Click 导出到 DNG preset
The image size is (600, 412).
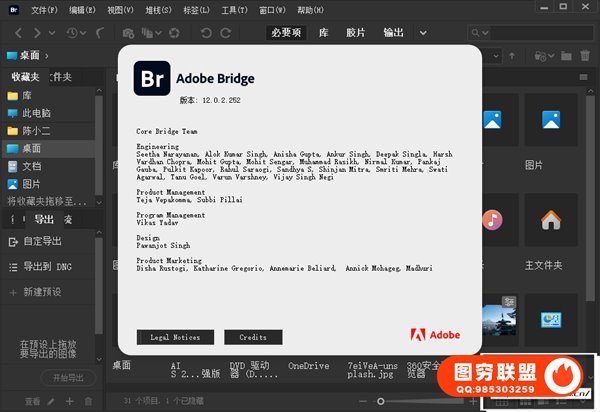tap(48, 267)
